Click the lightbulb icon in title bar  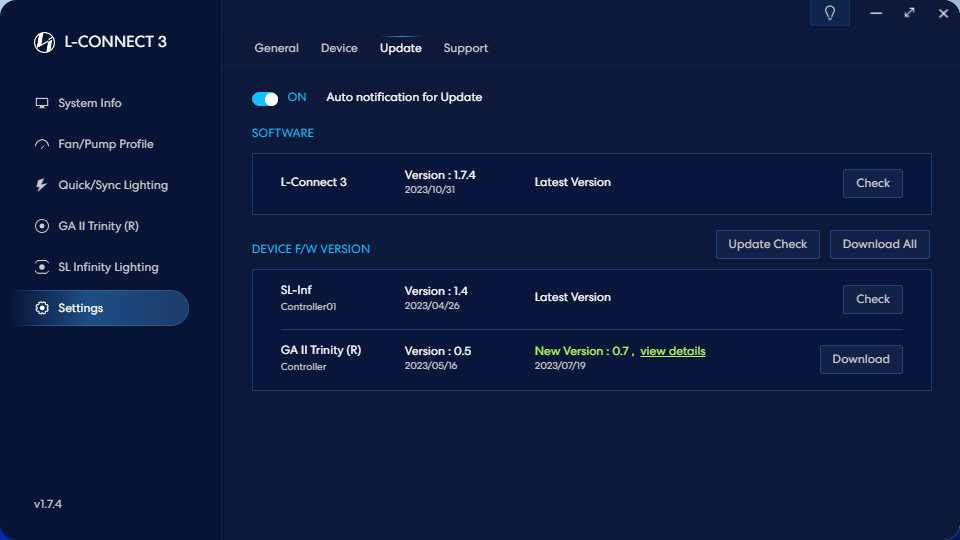[x=830, y=13]
